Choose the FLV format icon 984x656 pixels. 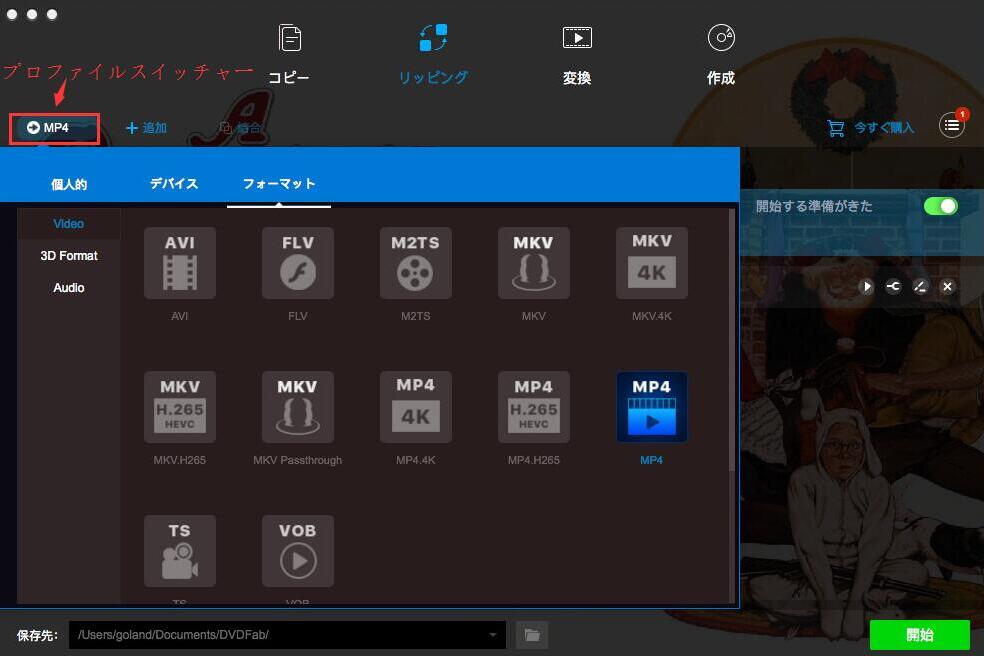(298, 263)
